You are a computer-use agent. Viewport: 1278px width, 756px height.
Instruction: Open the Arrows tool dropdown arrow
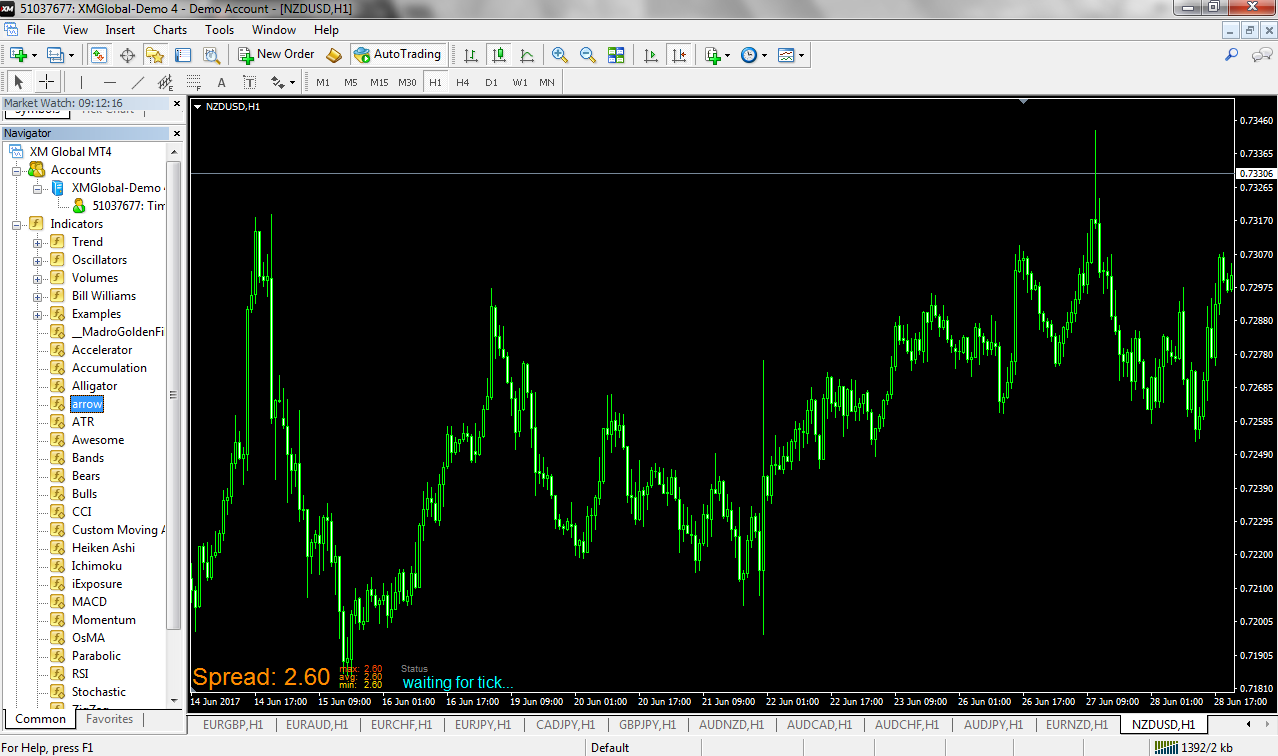pos(292,82)
